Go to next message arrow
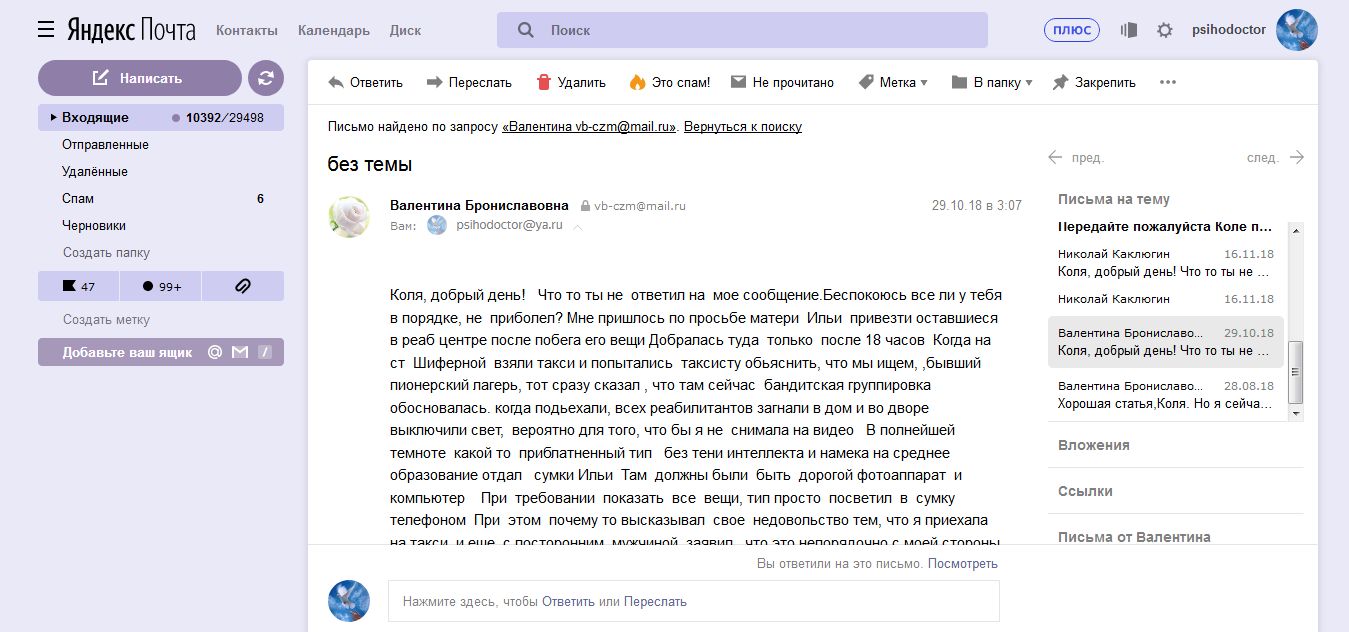This screenshot has width=1349, height=632. pos(1296,157)
